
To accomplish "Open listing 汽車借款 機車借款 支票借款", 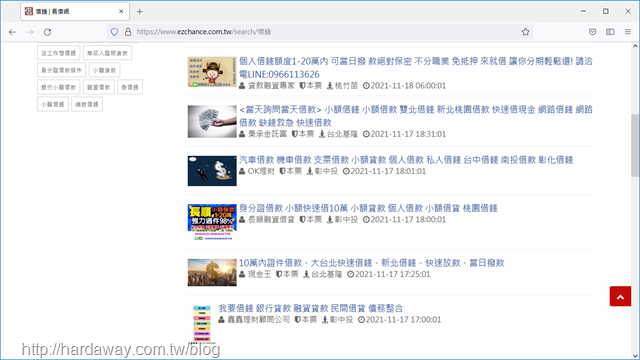I will pos(406,160).
